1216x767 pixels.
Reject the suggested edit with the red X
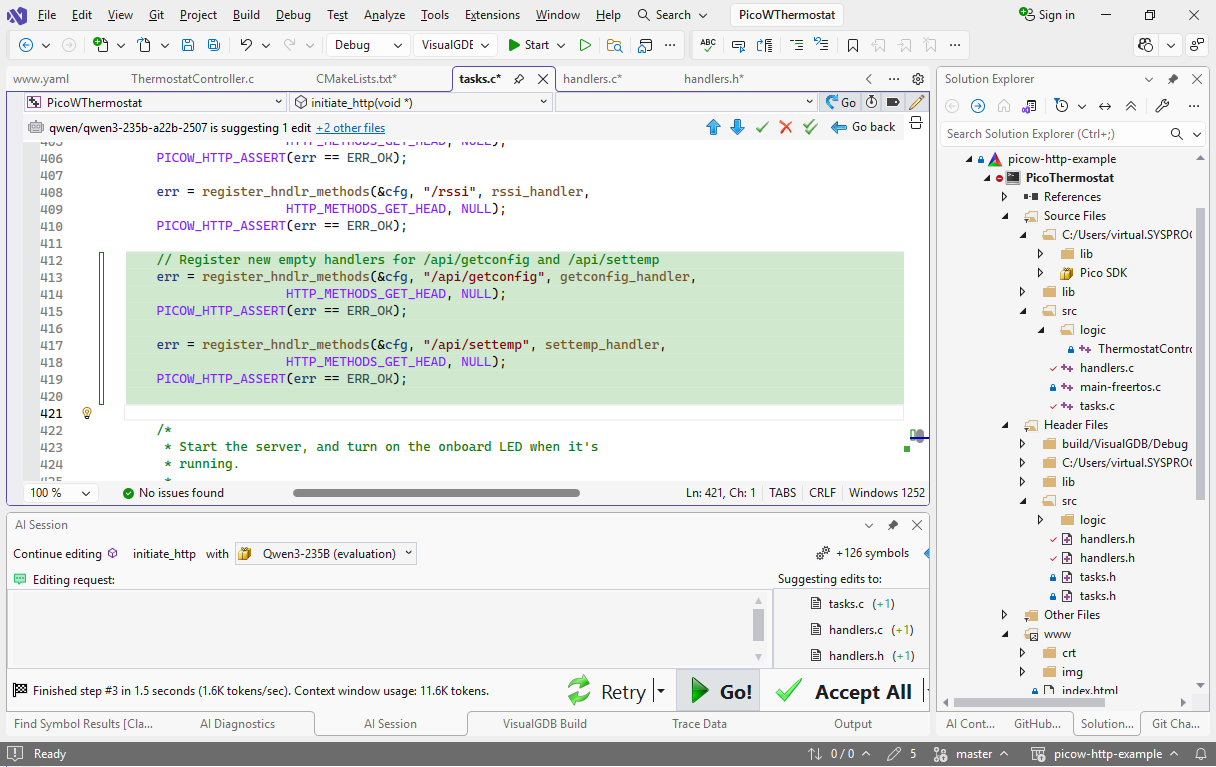[786, 127]
